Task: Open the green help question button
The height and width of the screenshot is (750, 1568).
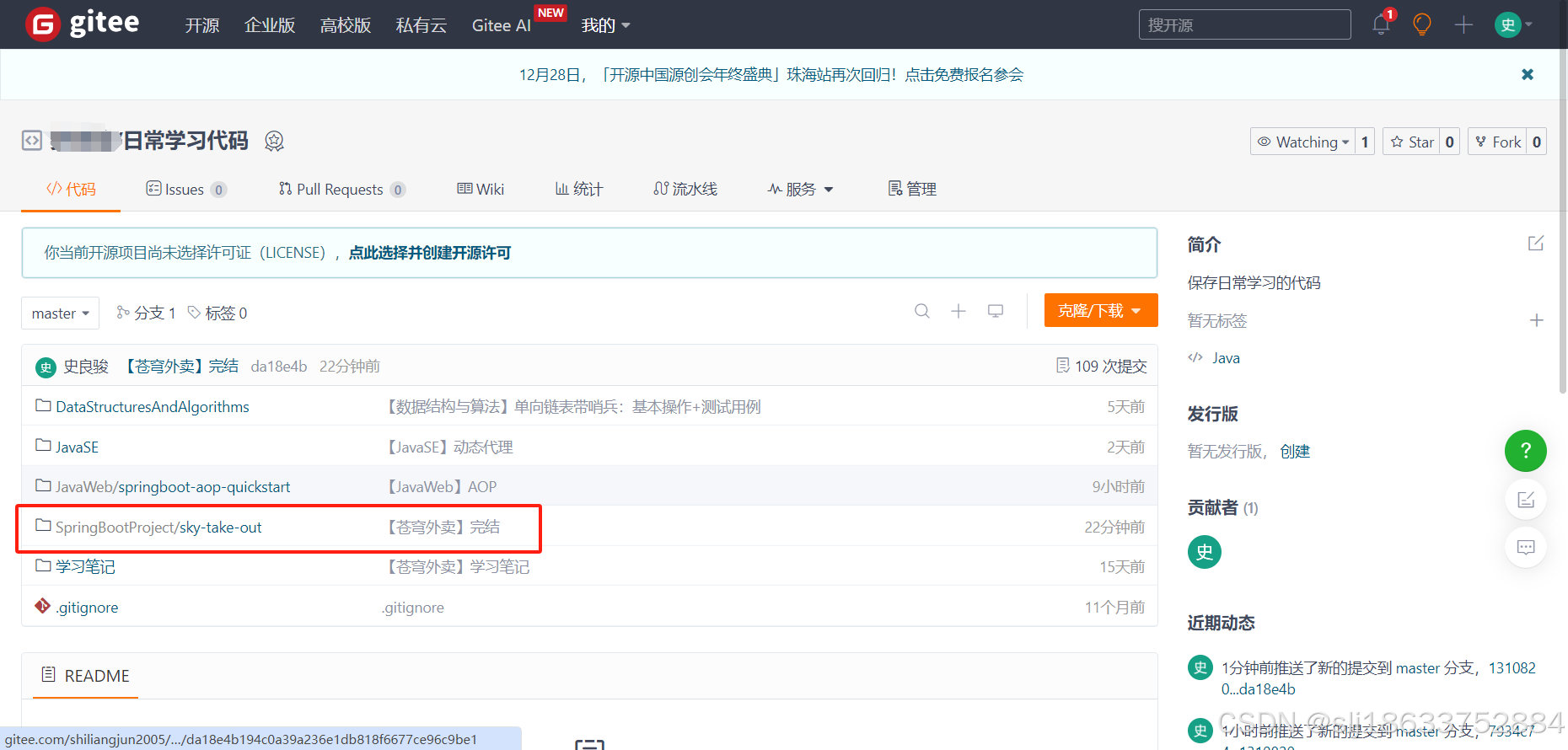Action: pos(1526,451)
